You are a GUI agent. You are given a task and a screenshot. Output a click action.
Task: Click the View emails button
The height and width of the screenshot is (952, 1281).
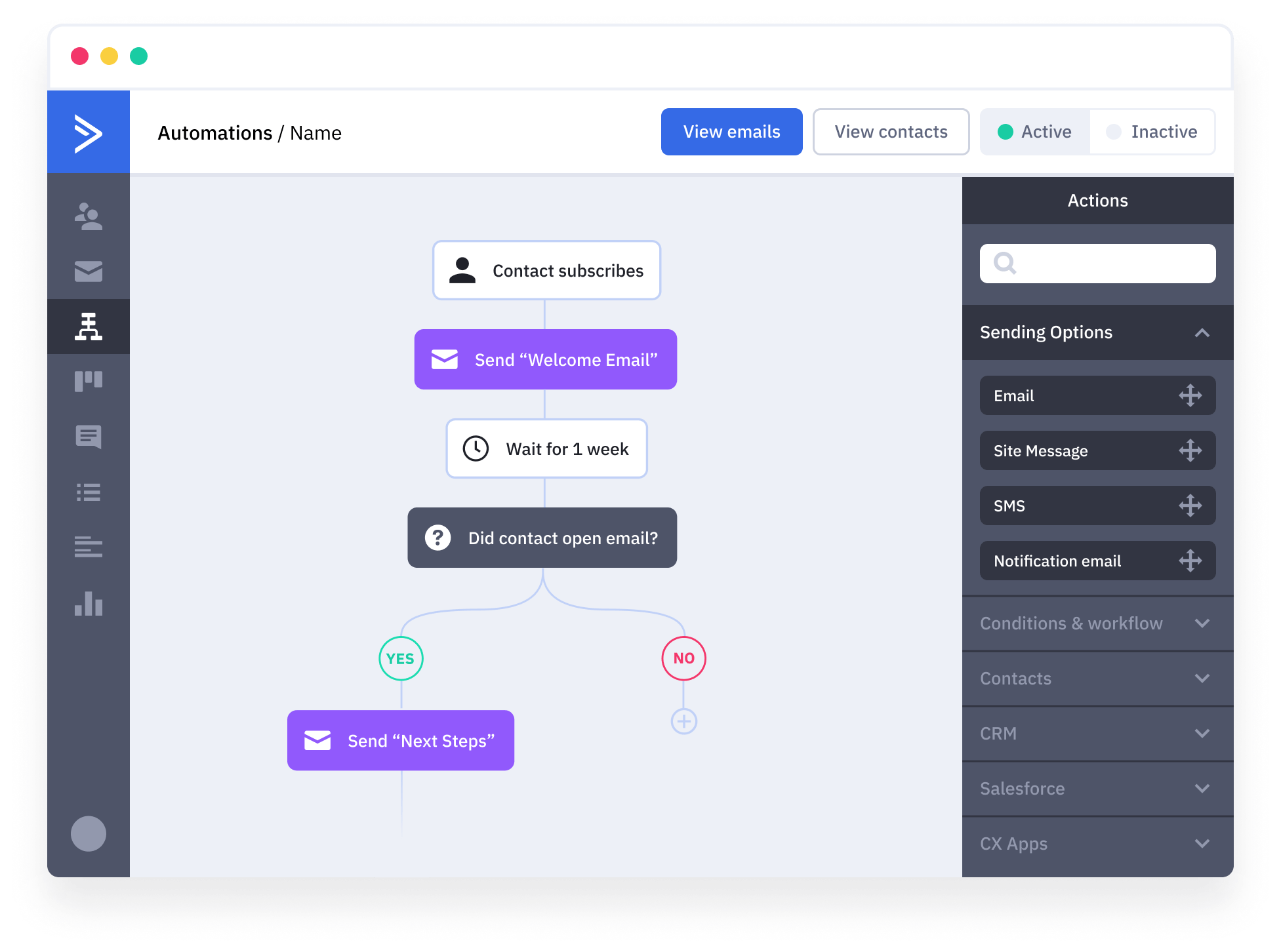[x=731, y=132]
